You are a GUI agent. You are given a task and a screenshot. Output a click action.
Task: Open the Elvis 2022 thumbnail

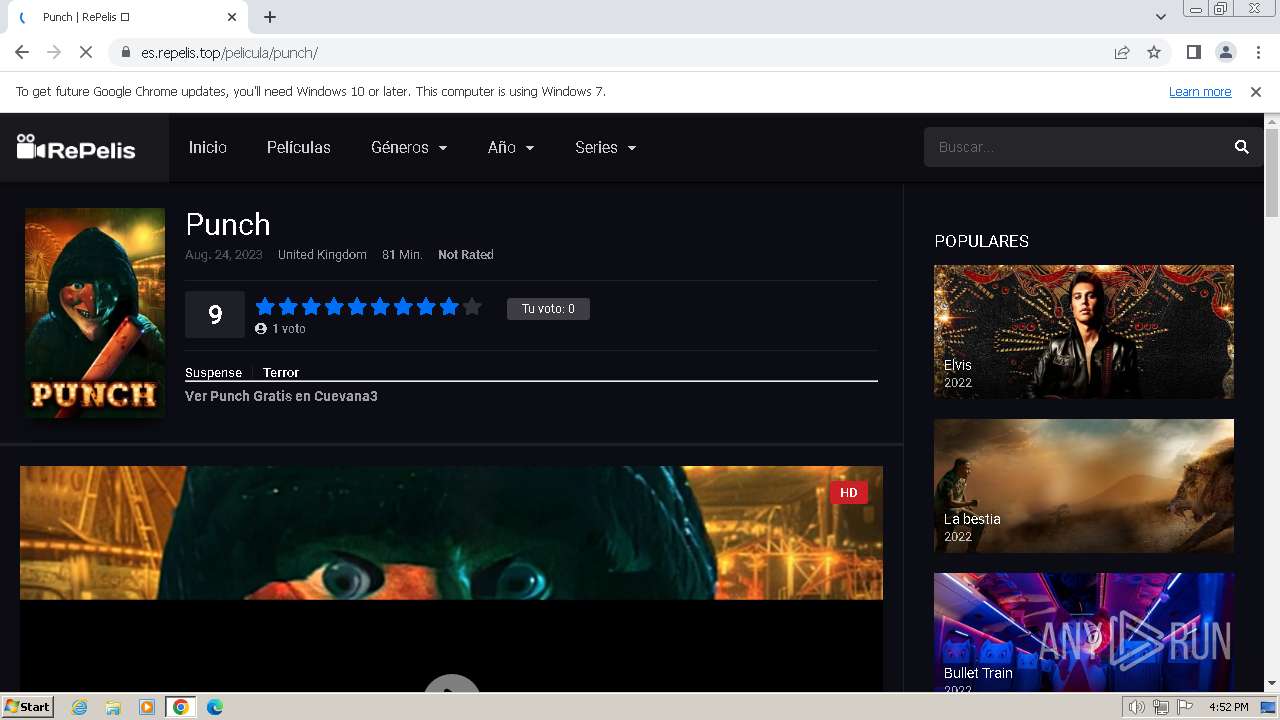click(x=1084, y=331)
